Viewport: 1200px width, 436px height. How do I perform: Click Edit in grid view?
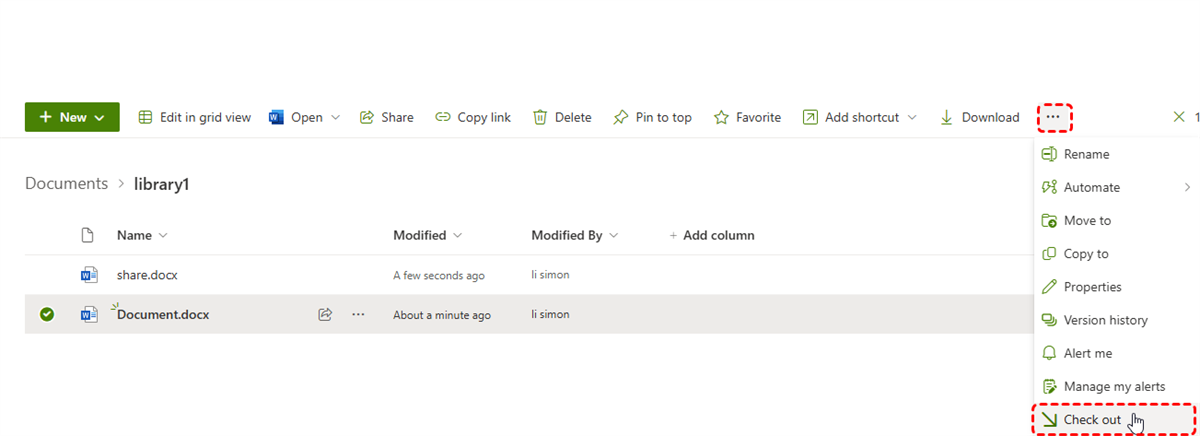pyautogui.click(x=194, y=117)
